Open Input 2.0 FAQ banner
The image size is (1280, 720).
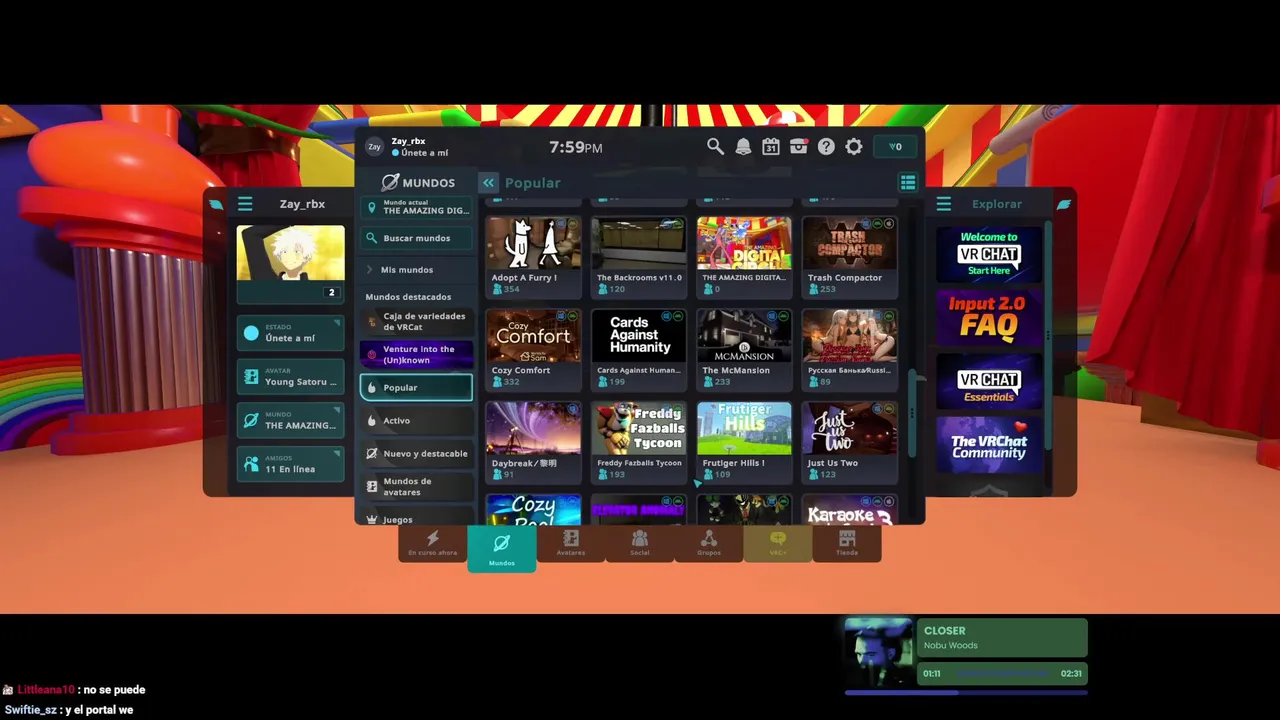[989, 318]
